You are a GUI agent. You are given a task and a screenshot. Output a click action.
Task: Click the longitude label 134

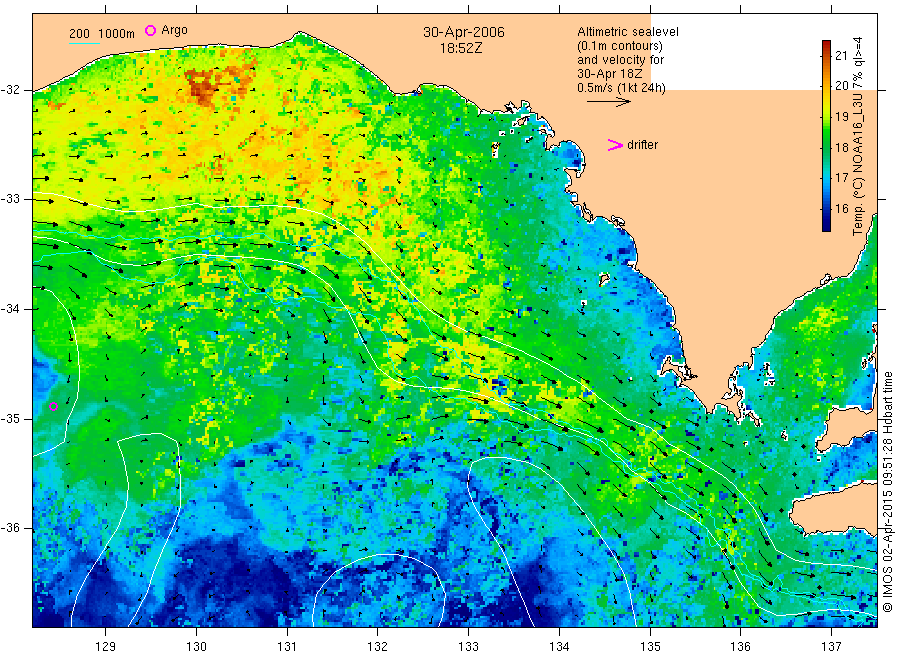[x=559, y=647]
